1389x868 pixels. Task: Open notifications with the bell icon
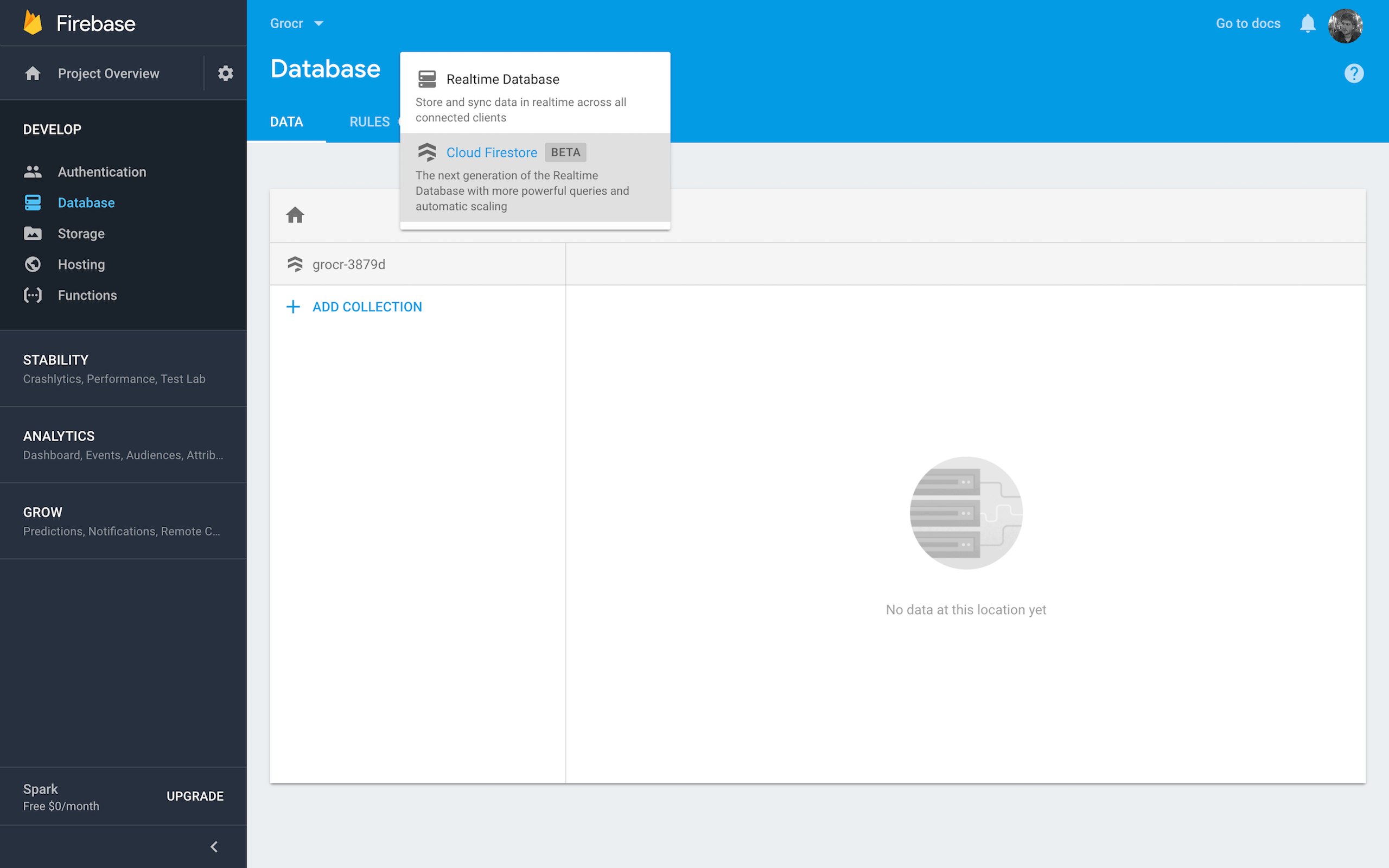point(1308,23)
